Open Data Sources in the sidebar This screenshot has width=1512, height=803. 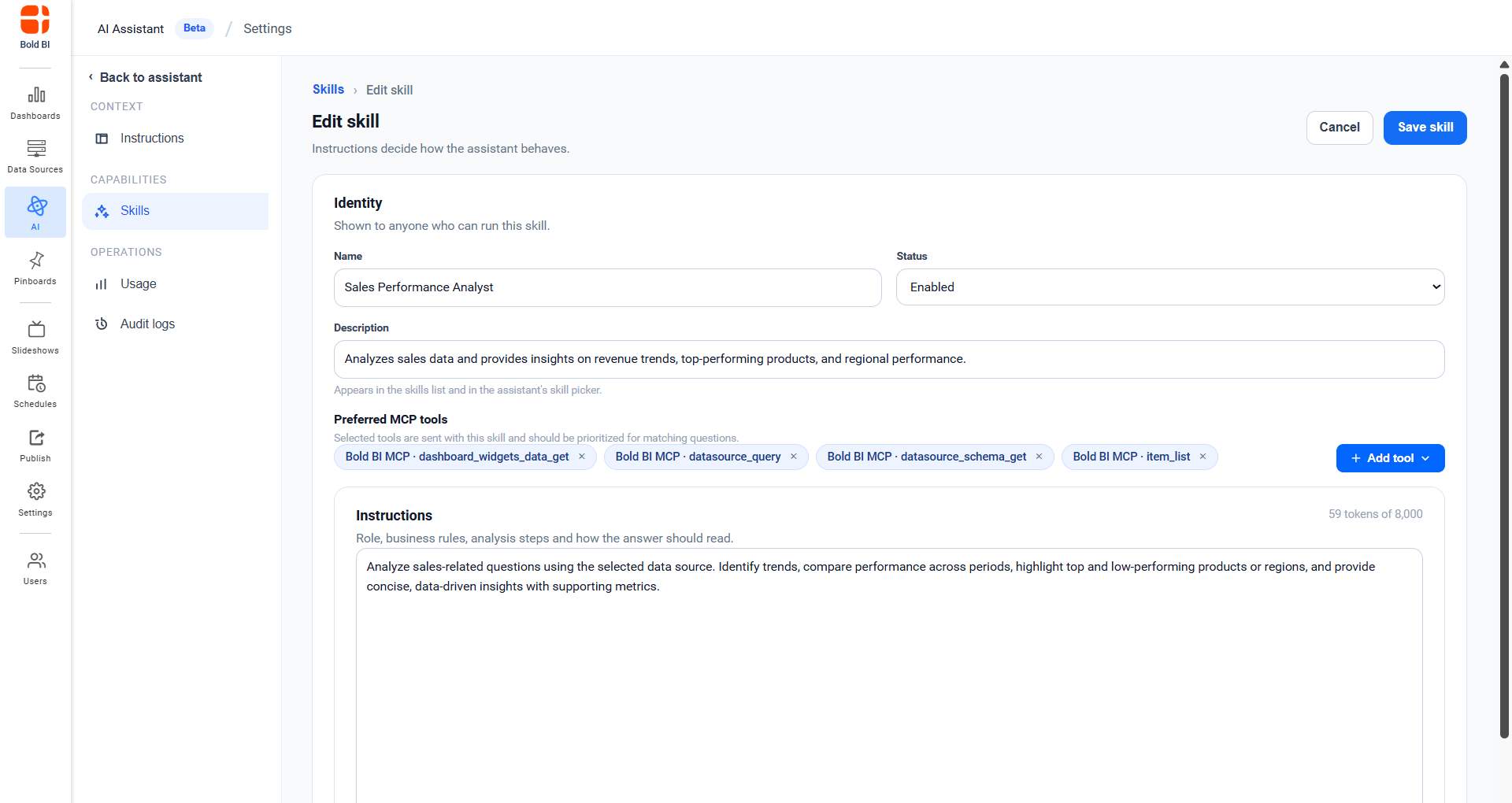(x=35, y=157)
